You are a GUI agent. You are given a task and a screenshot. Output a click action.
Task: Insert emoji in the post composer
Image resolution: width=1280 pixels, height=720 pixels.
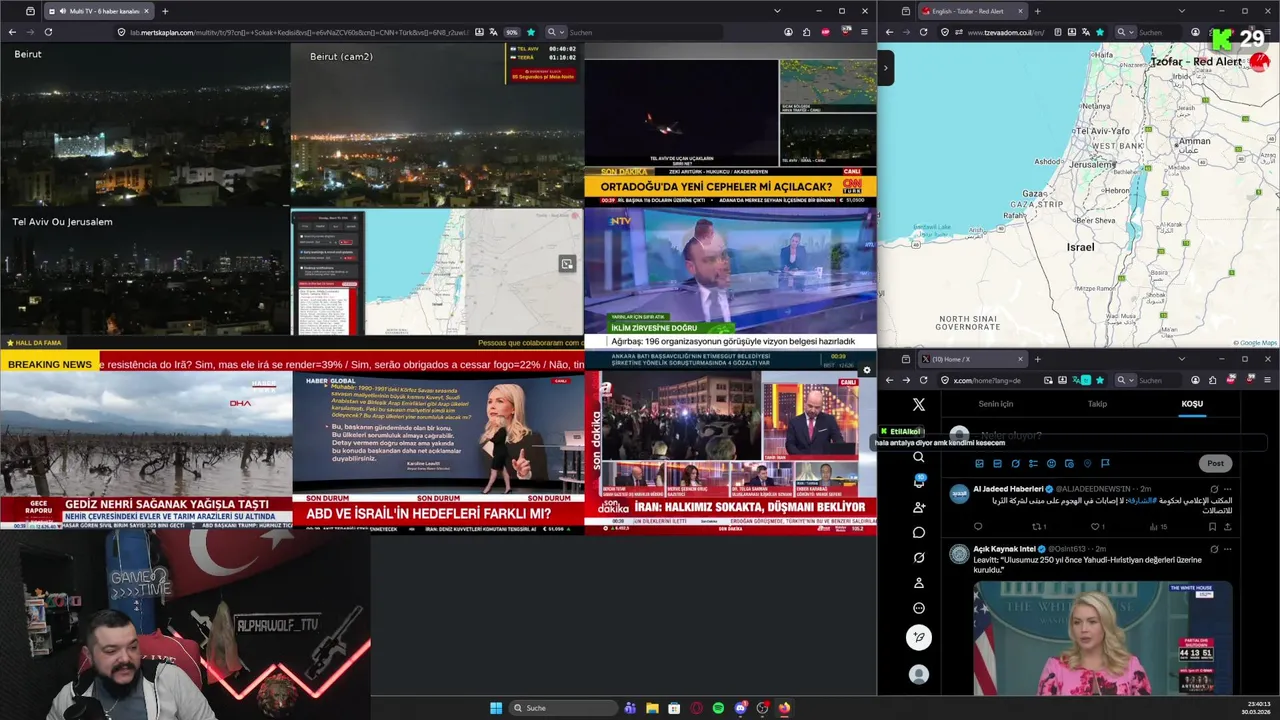[x=1051, y=463]
